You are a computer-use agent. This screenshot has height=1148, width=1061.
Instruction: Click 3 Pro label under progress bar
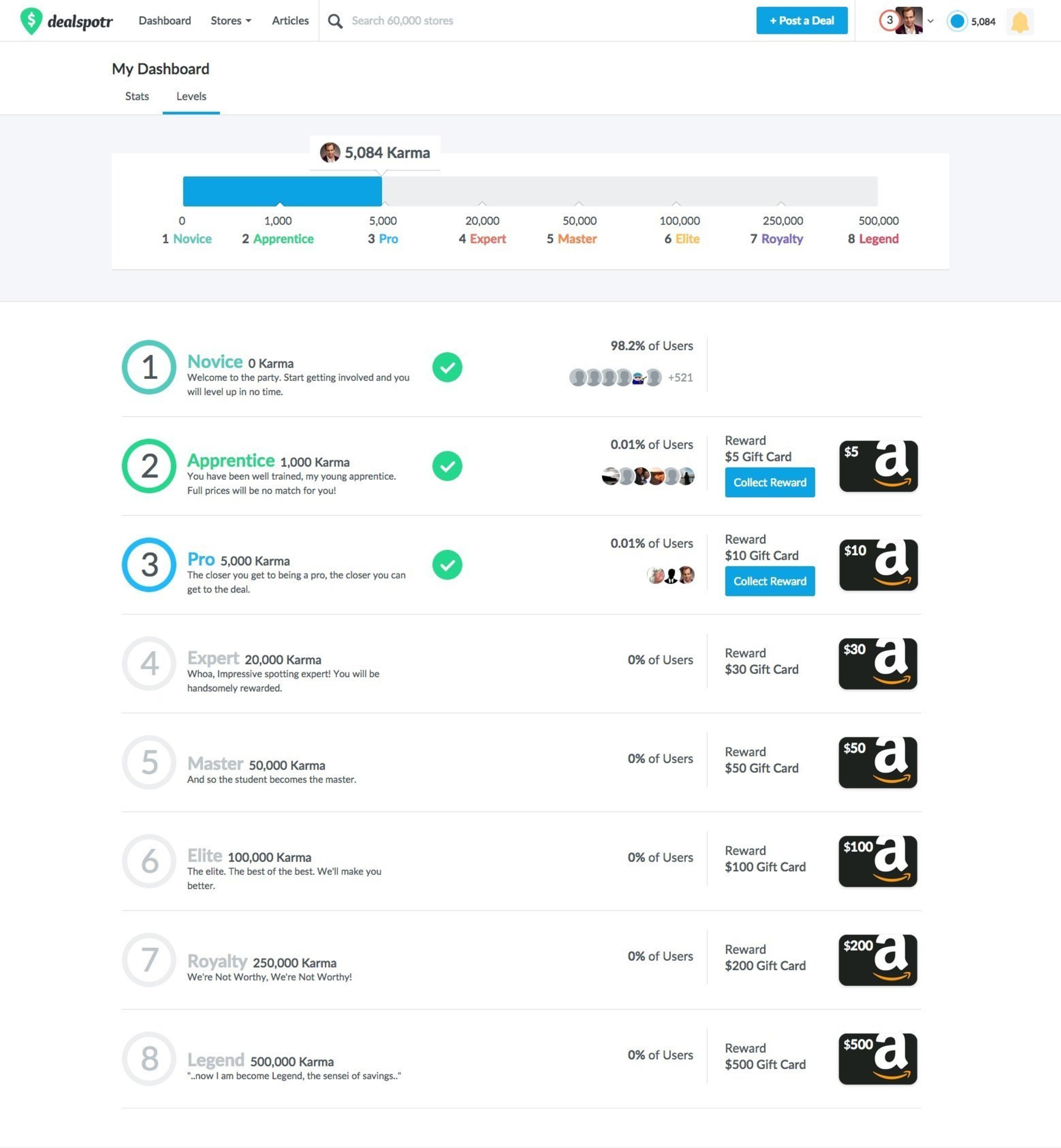pyautogui.click(x=383, y=239)
